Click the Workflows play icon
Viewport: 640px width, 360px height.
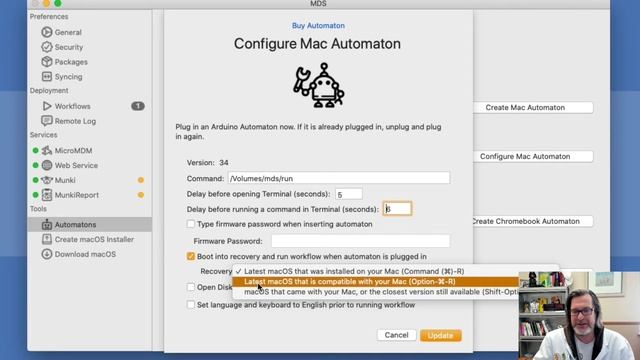(x=47, y=106)
